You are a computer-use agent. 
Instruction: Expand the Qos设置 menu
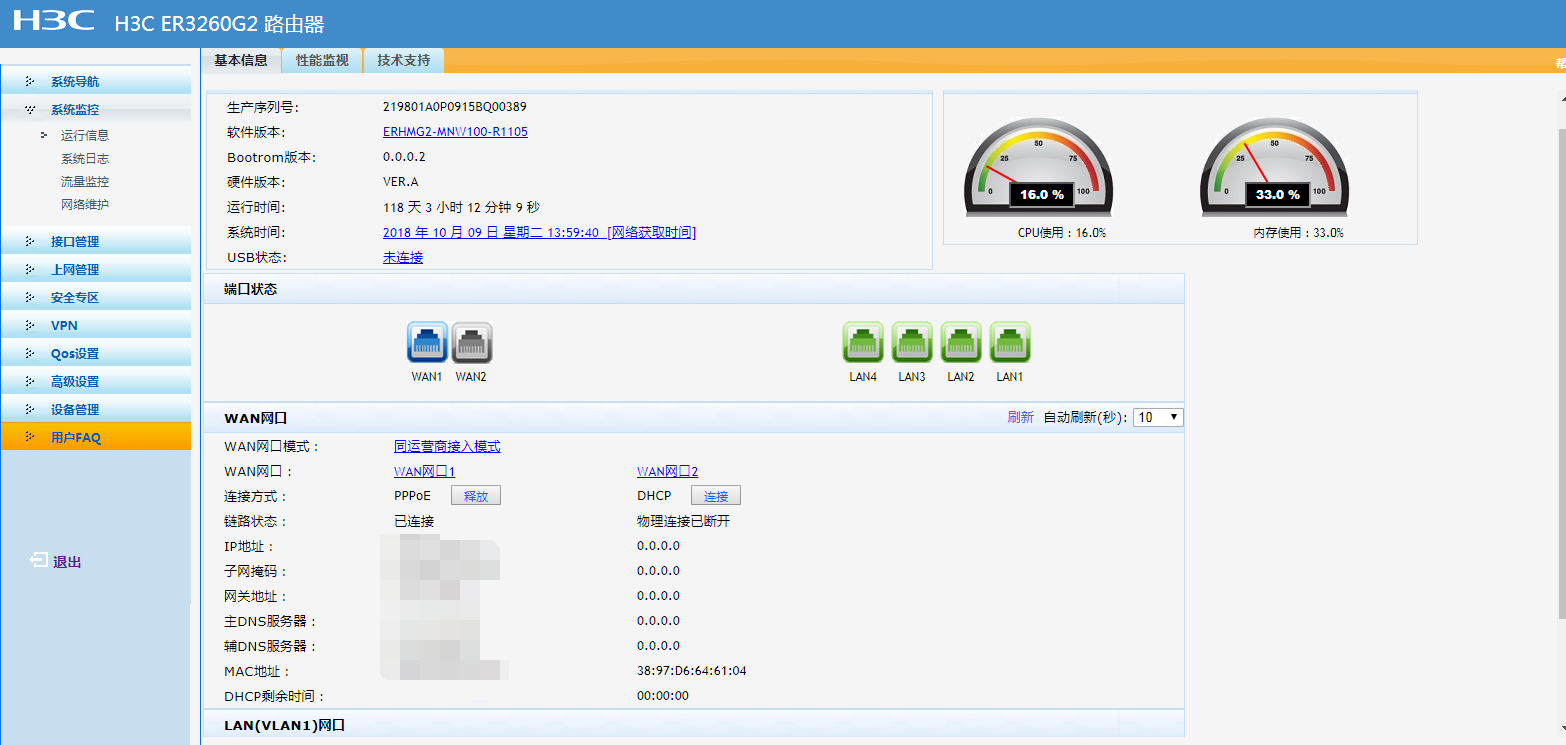point(96,354)
